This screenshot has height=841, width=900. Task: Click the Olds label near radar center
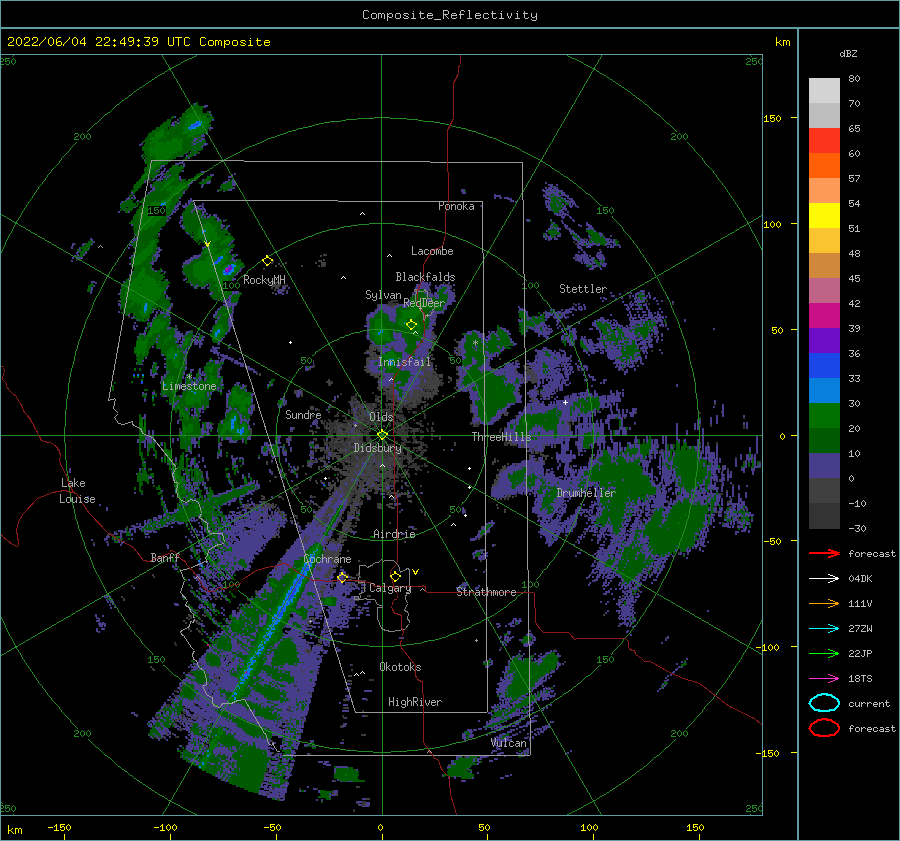pos(381,417)
